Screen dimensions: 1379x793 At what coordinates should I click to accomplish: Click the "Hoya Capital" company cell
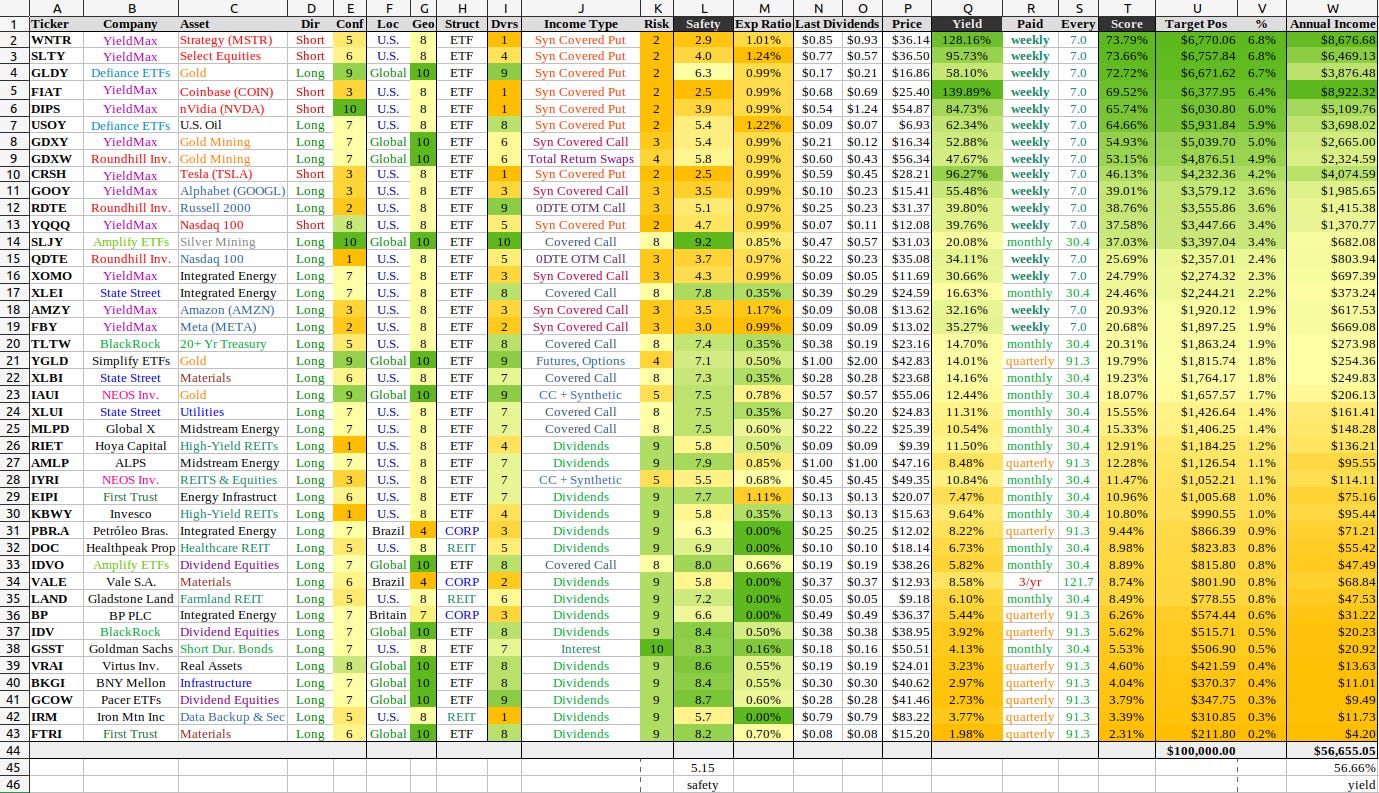131,446
